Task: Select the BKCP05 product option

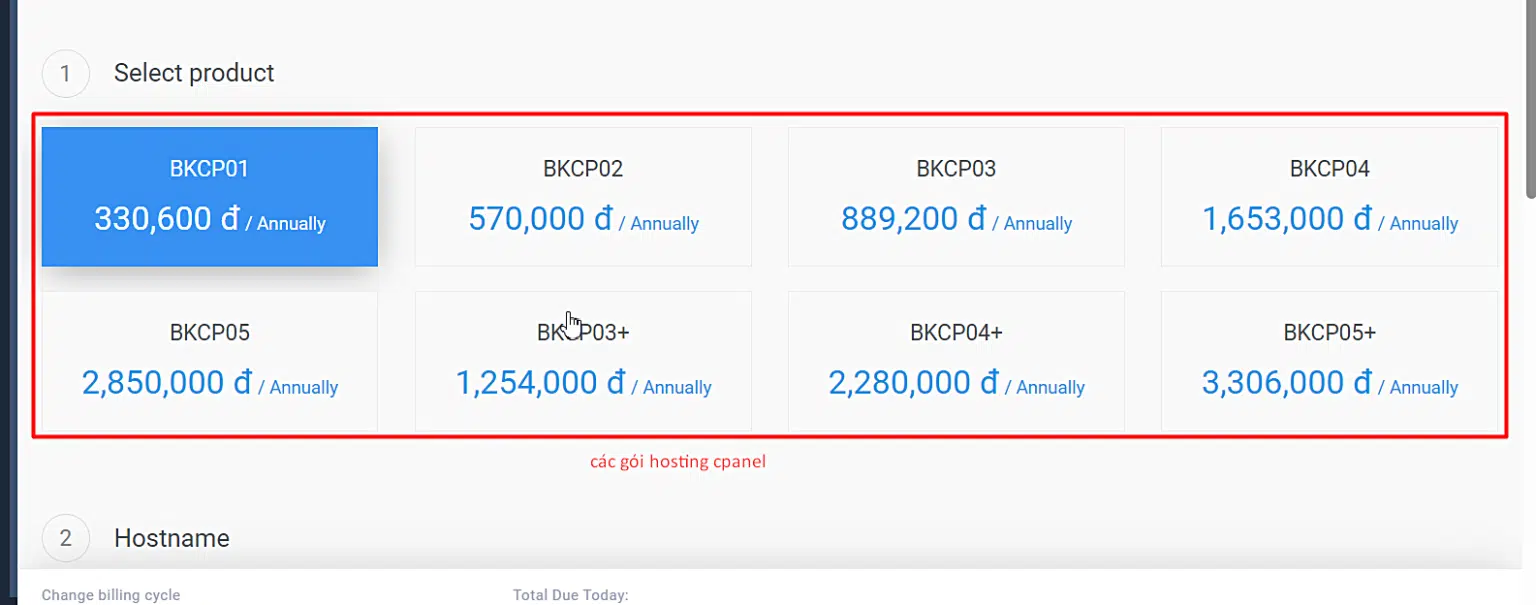Action: (210, 361)
